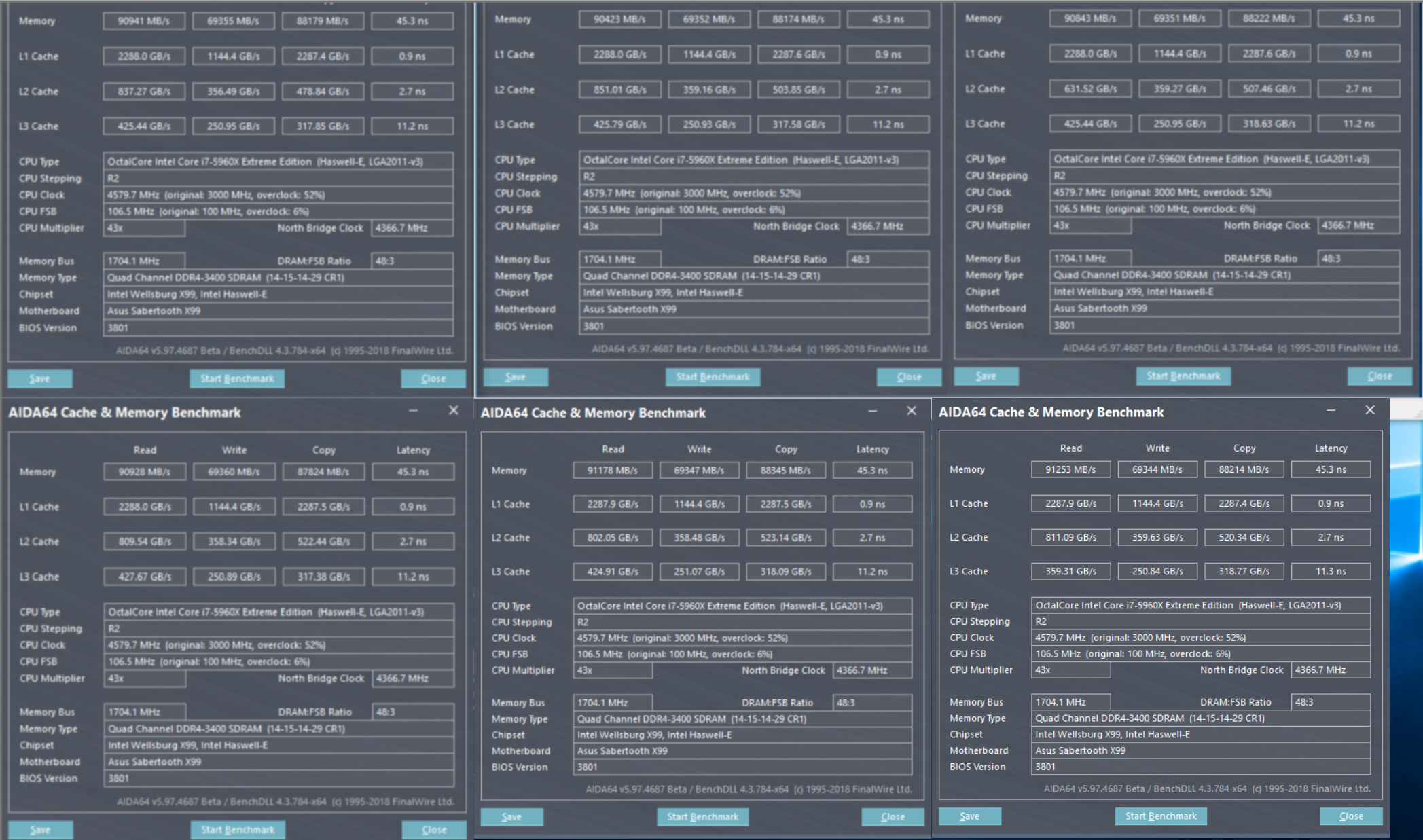Start Benchmark in window with 90843 MB/s read
This screenshot has width=1423, height=840.
1183,376
